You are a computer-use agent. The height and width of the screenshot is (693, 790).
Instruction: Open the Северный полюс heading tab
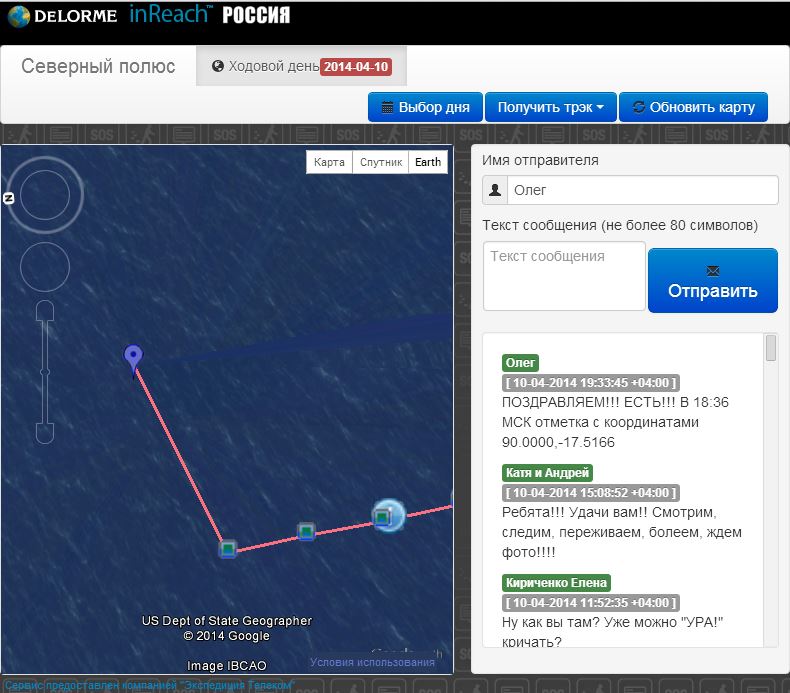99,67
